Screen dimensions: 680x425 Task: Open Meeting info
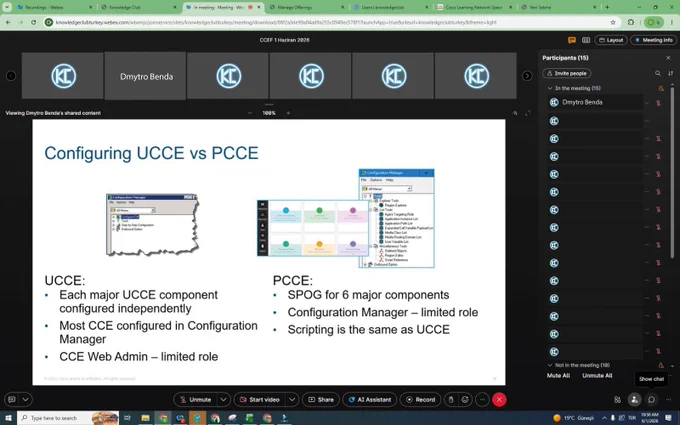click(654, 40)
